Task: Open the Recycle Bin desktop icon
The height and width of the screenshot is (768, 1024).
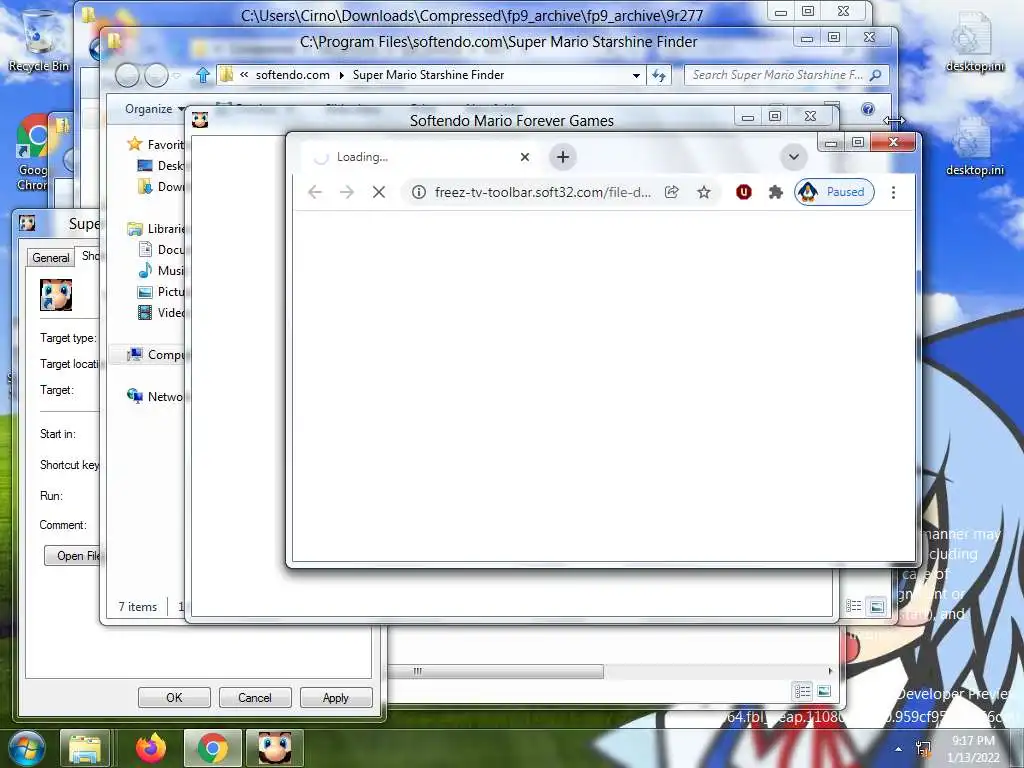Action: tap(39, 40)
